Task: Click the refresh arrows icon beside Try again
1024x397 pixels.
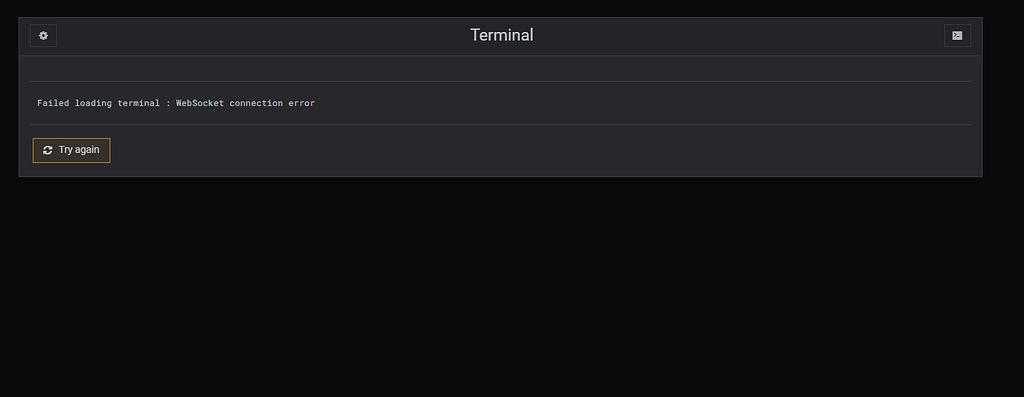Action: click(48, 150)
